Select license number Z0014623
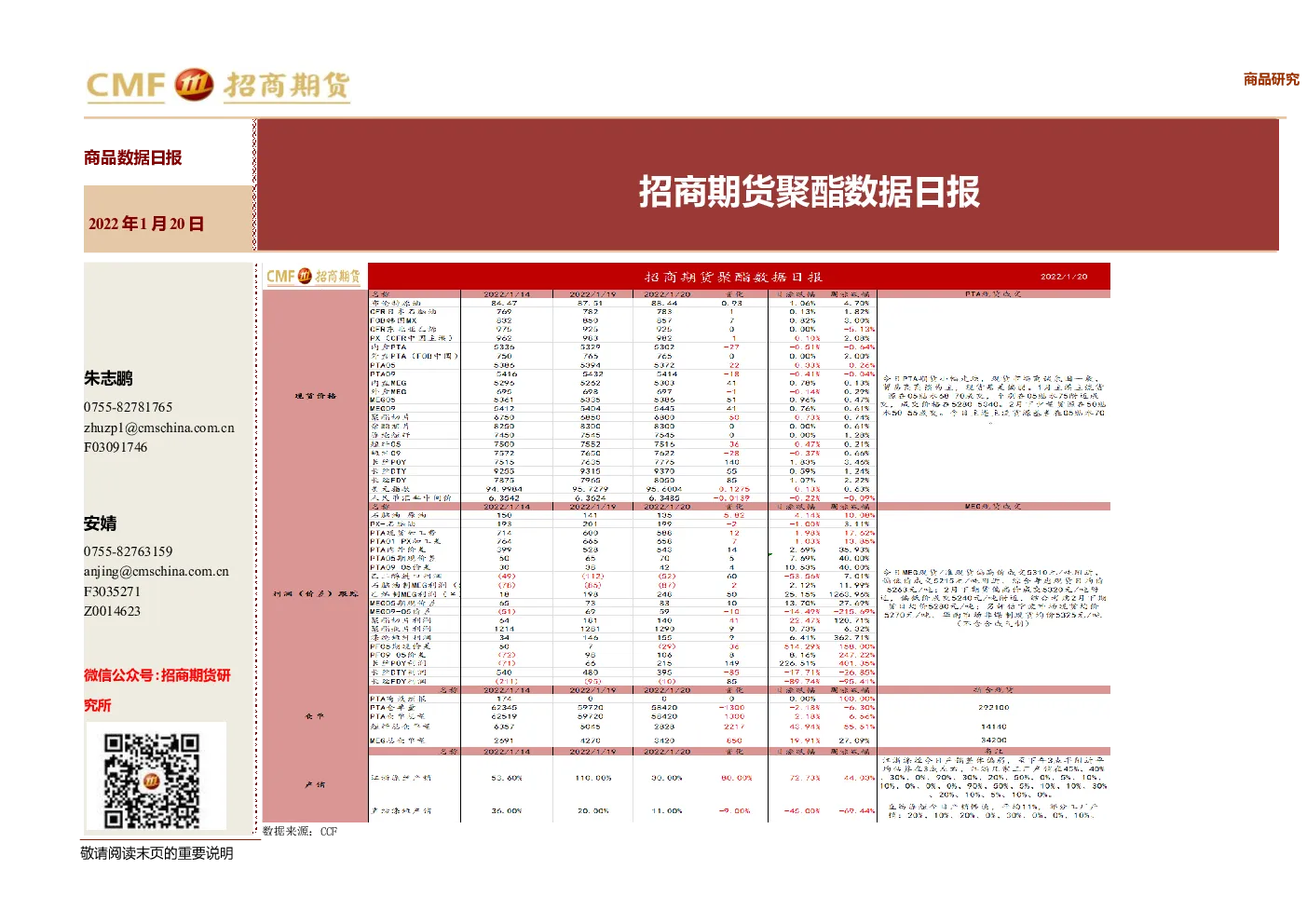 (x=112, y=611)
